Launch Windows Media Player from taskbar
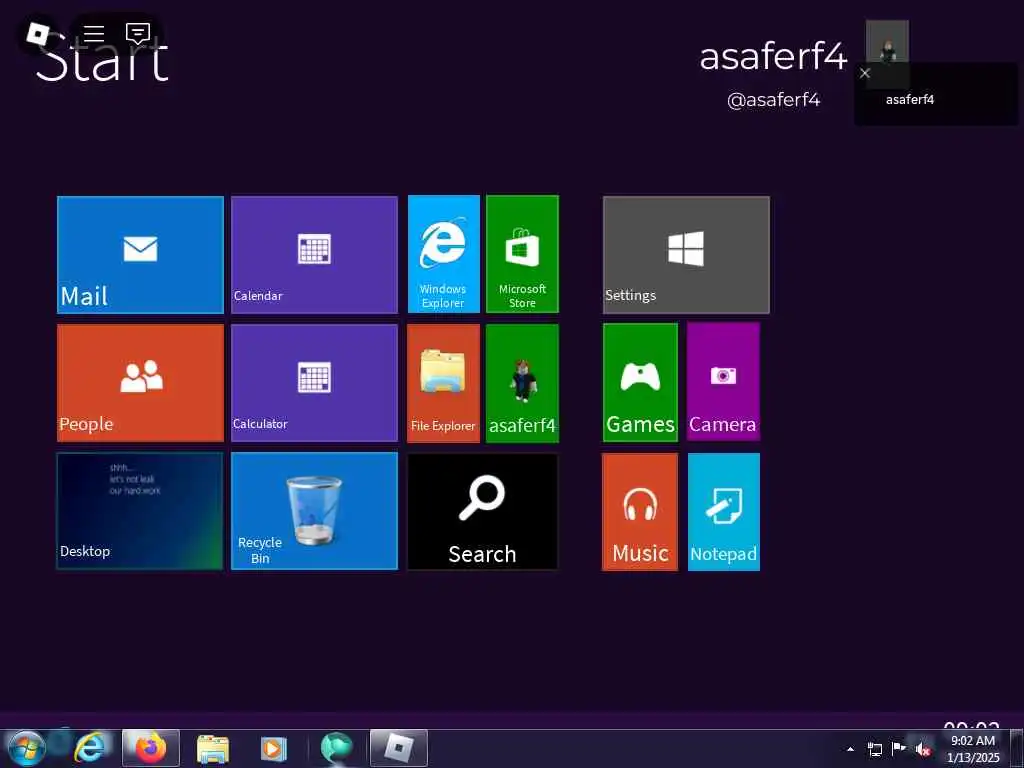This screenshot has width=1024, height=768. coord(274,748)
